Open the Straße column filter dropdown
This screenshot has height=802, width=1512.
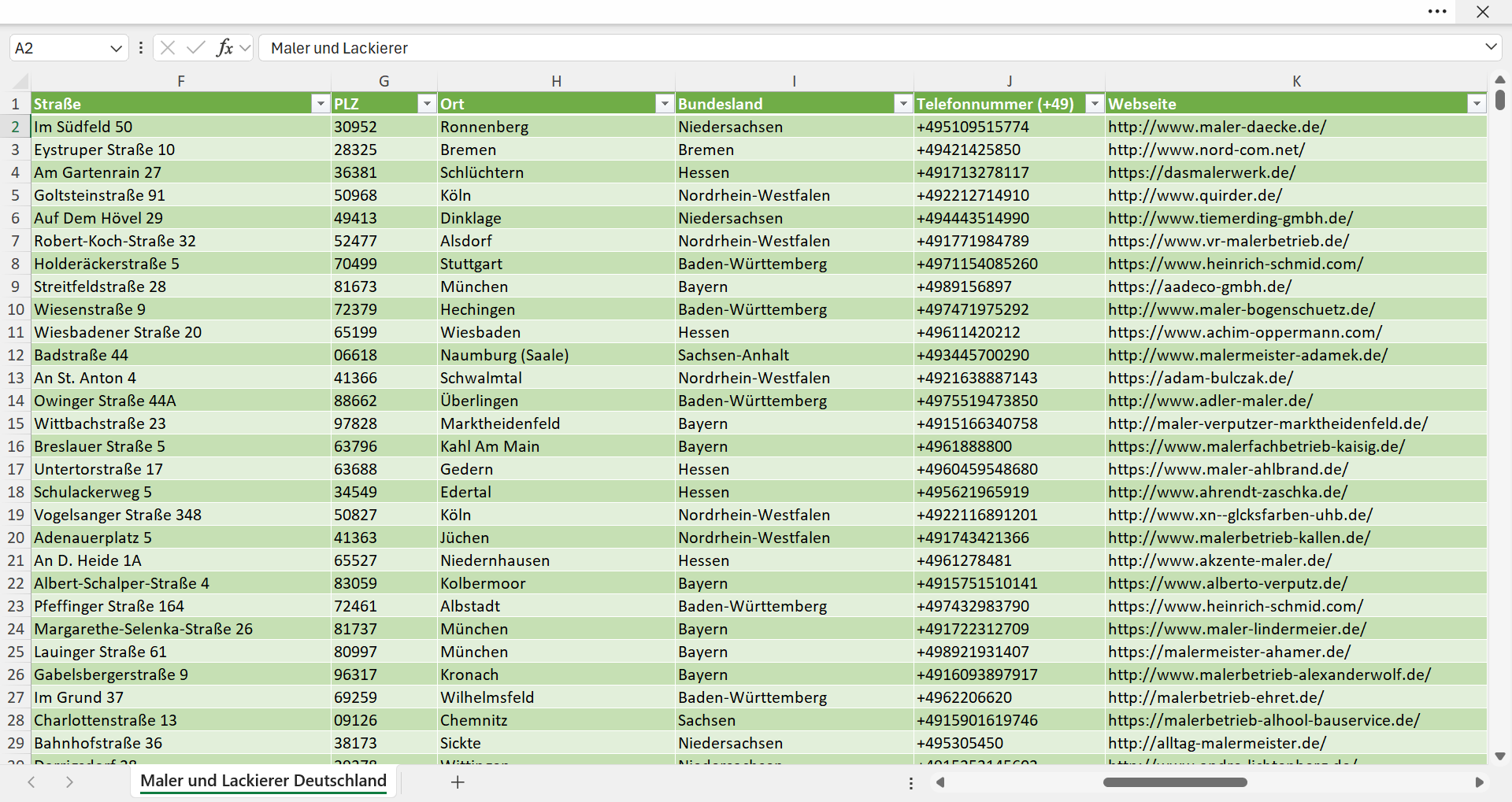(320, 104)
